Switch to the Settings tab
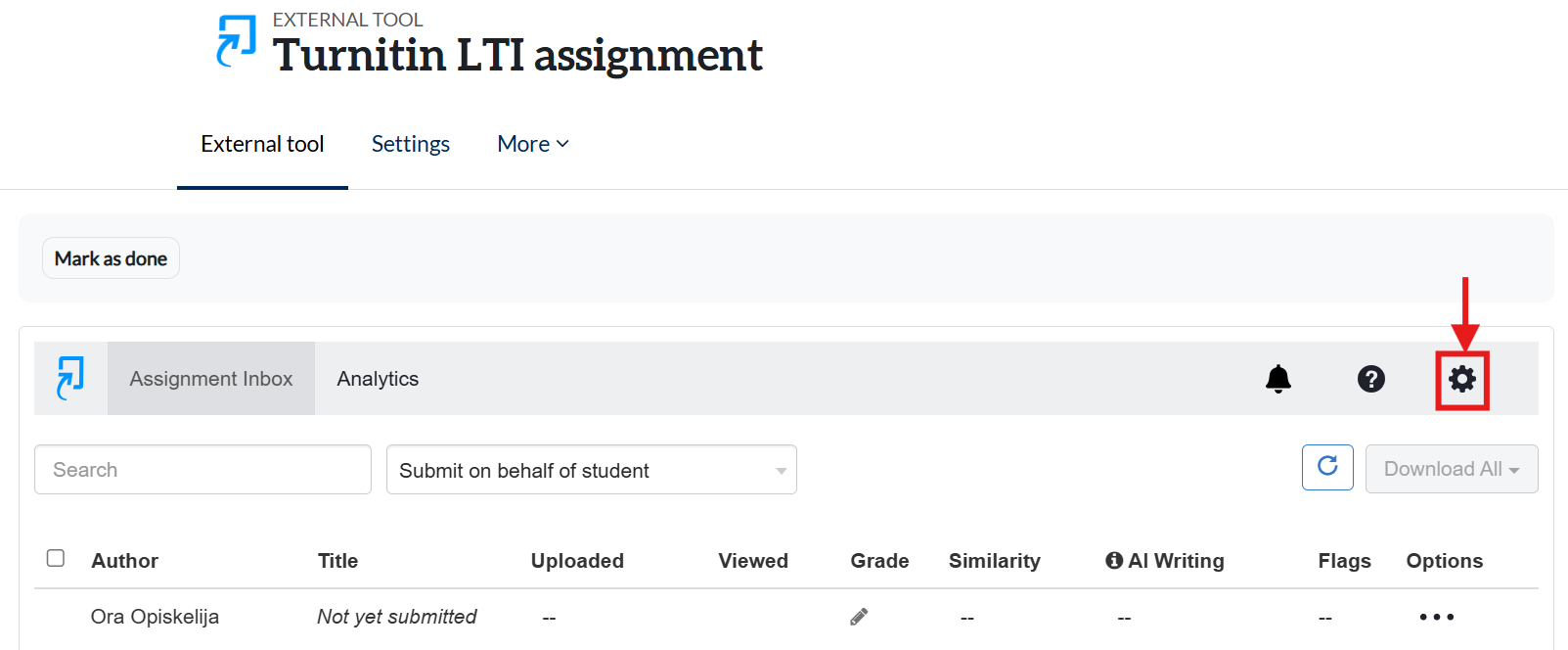This screenshot has width=1568, height=650. pyautogui.click(x=410, y=144)
